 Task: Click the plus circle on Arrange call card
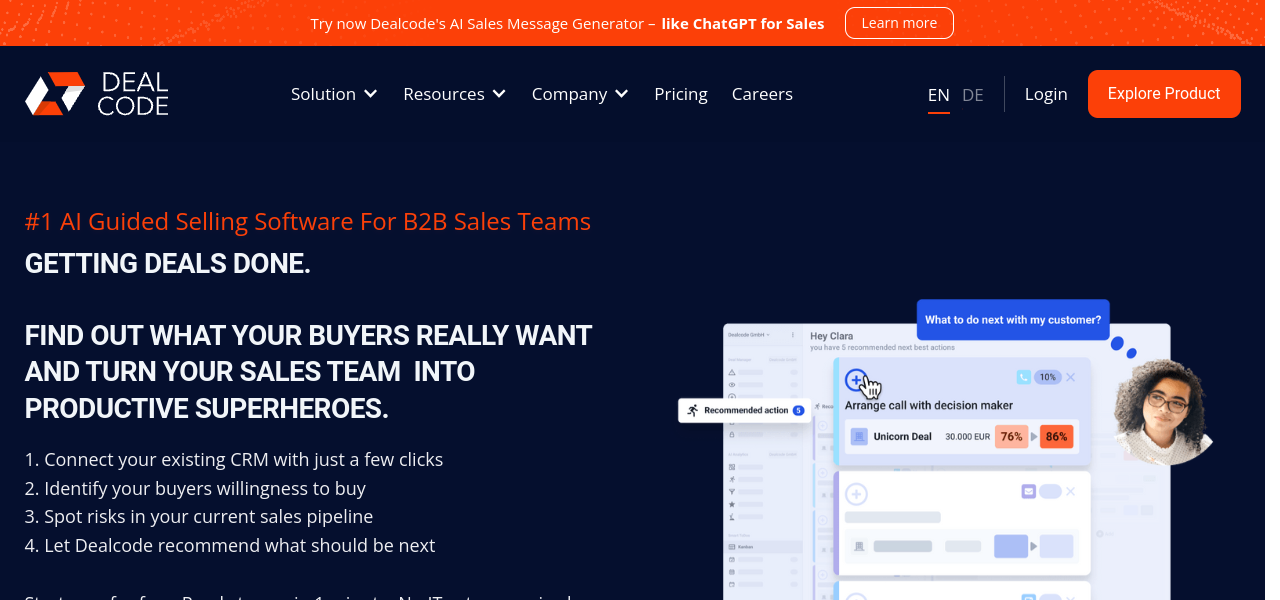pyautogui.click(x=856, y=379)
